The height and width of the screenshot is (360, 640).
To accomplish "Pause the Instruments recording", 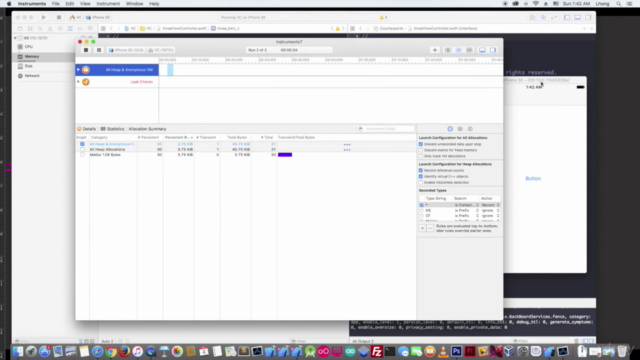I will click(99, 50).
